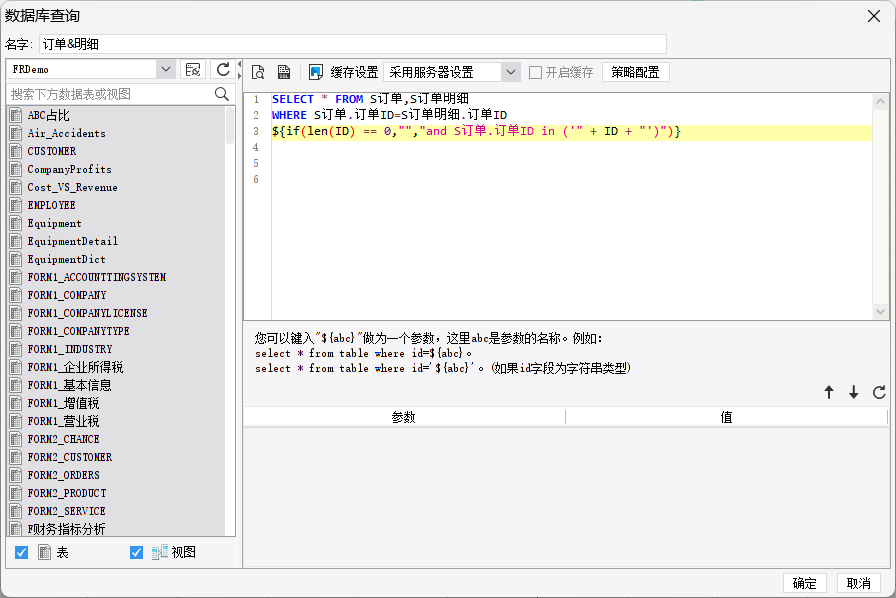This screenshot has width=896, height=598.
Task: Select the EquipmentDict table
Action: coord(66,259)
